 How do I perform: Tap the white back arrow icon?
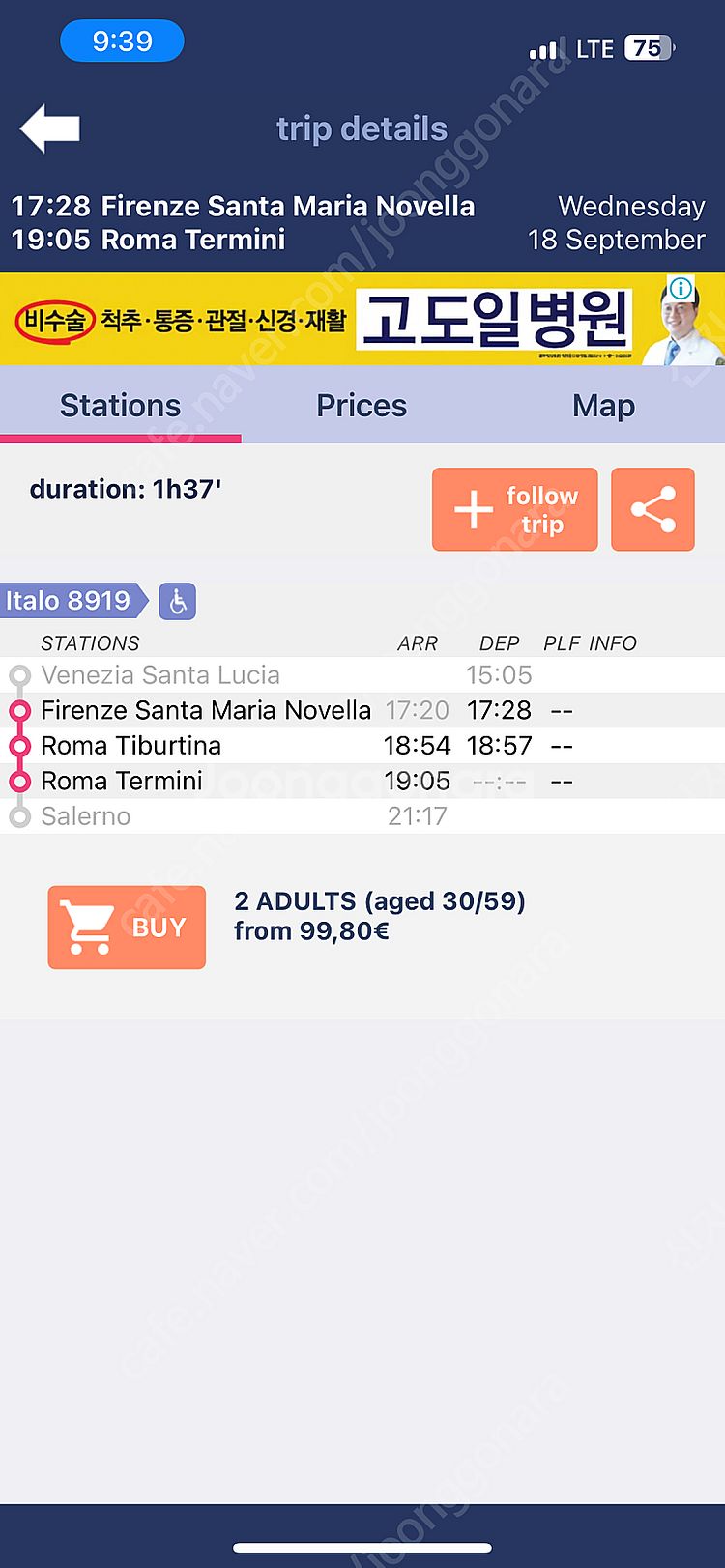[x=49, y=128]
